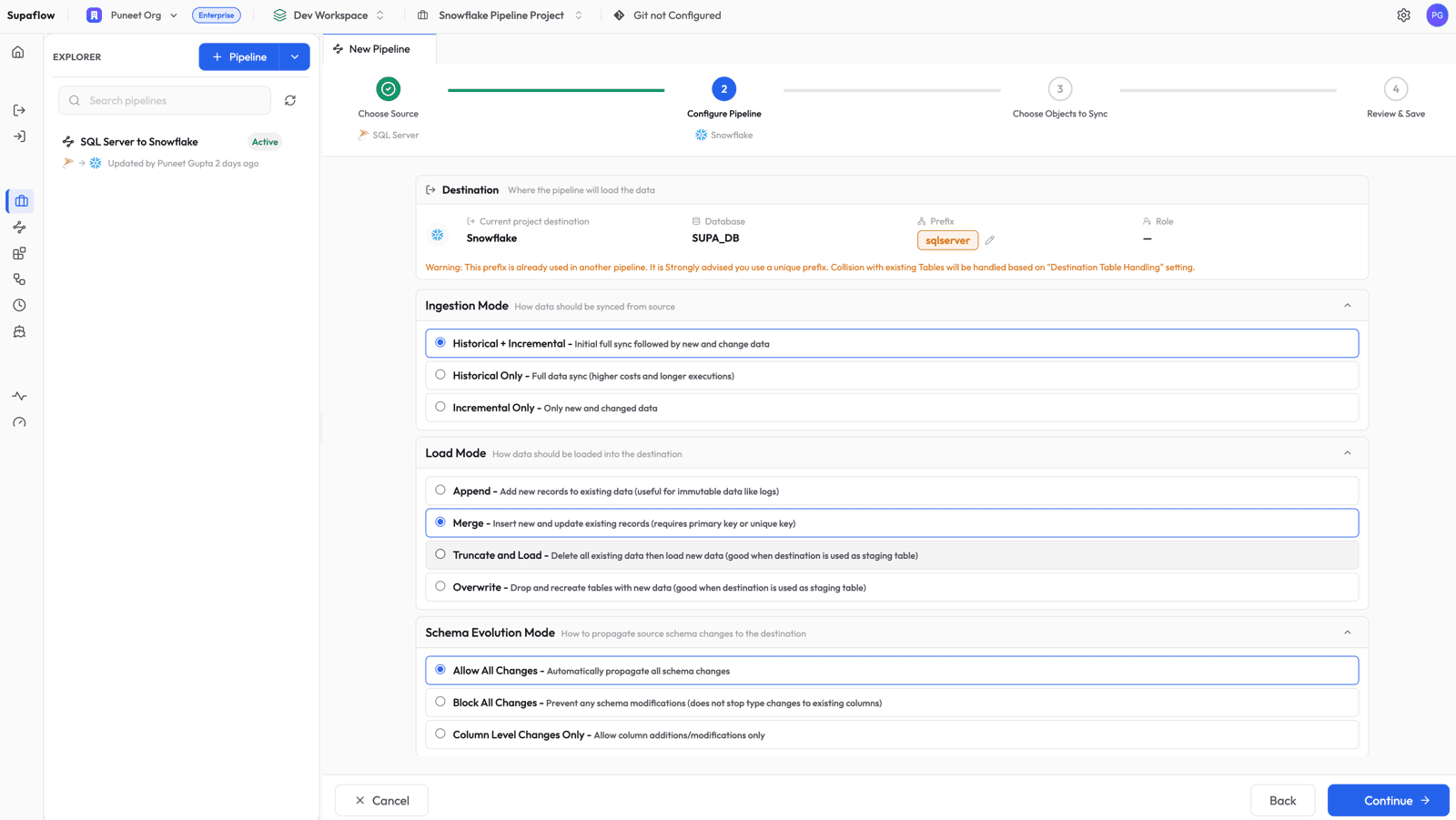Select the Overwrite load mode
This screenshot has height=820, width=1456.
tap(440, 586)
